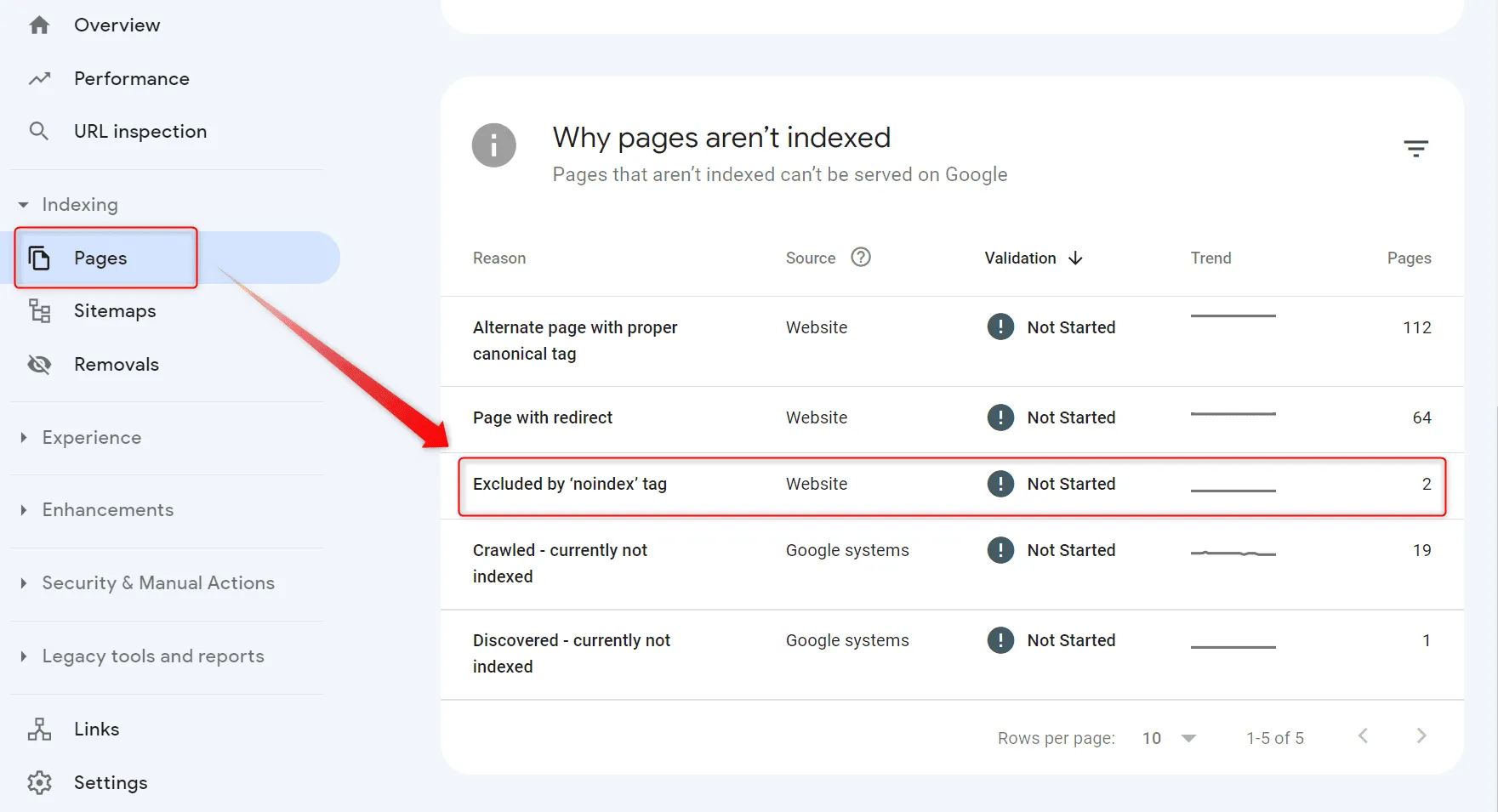The height and width of the screenshot is (812, 1498).
Task: Click the Links network icon
Action: coord(39,730)
